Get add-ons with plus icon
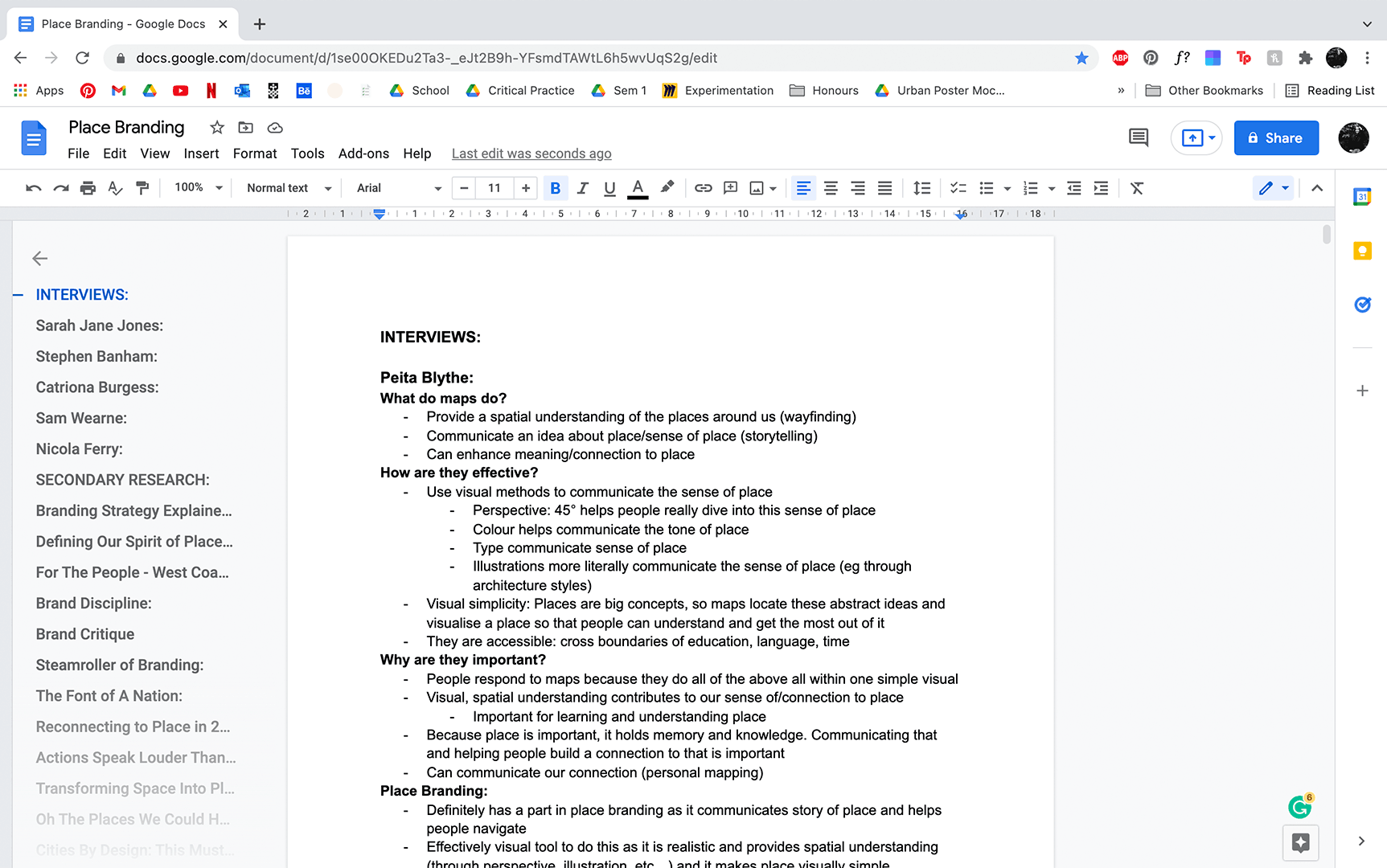This screenshot has width=1387, height=868. point(1362,391)
